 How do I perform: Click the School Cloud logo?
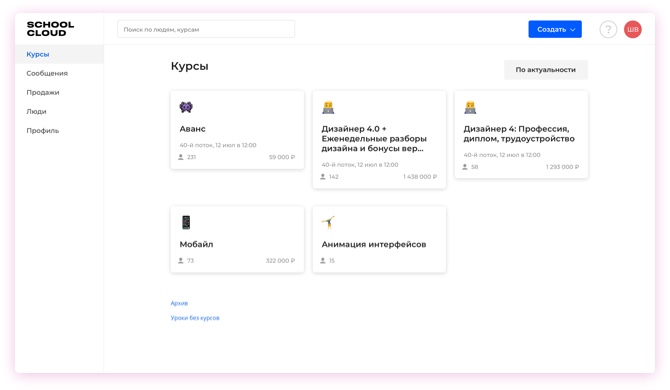click(x=50, y=29)
